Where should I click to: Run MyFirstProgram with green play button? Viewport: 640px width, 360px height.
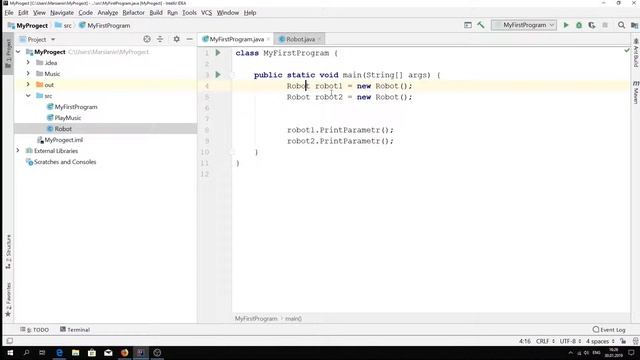click(566, 25)
